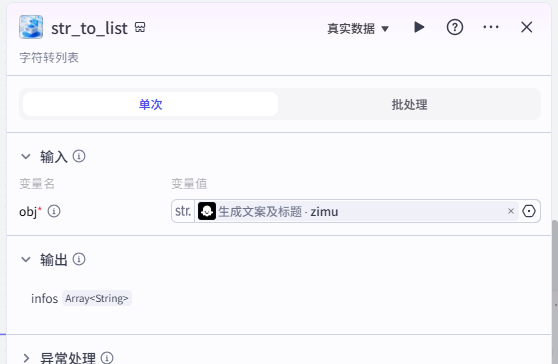Switch to the 批处理 tab
Viewport: 558px width, 364px height.
pos(409,104)
